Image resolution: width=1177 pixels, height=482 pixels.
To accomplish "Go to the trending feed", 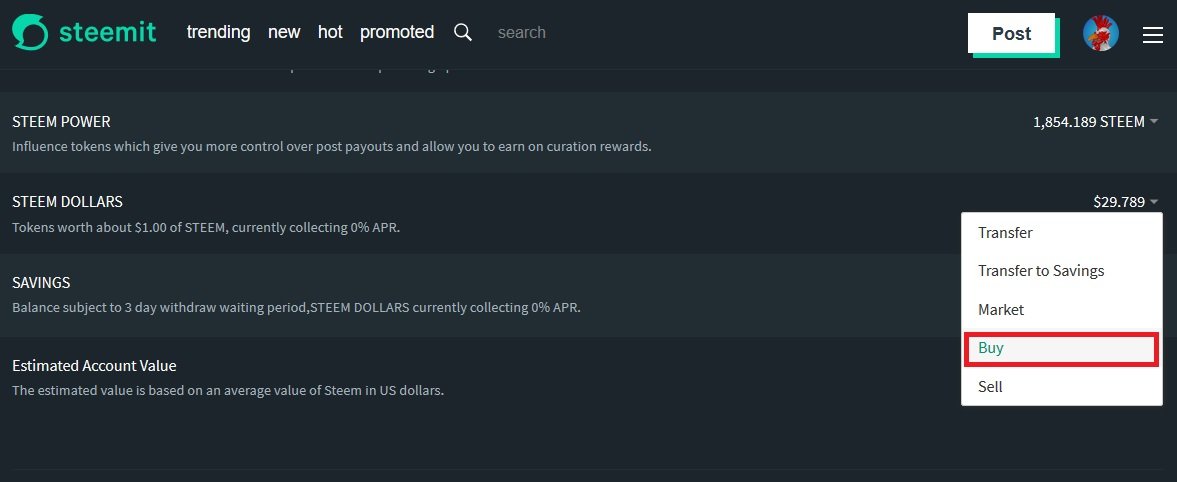I will (x=218, y=32).
